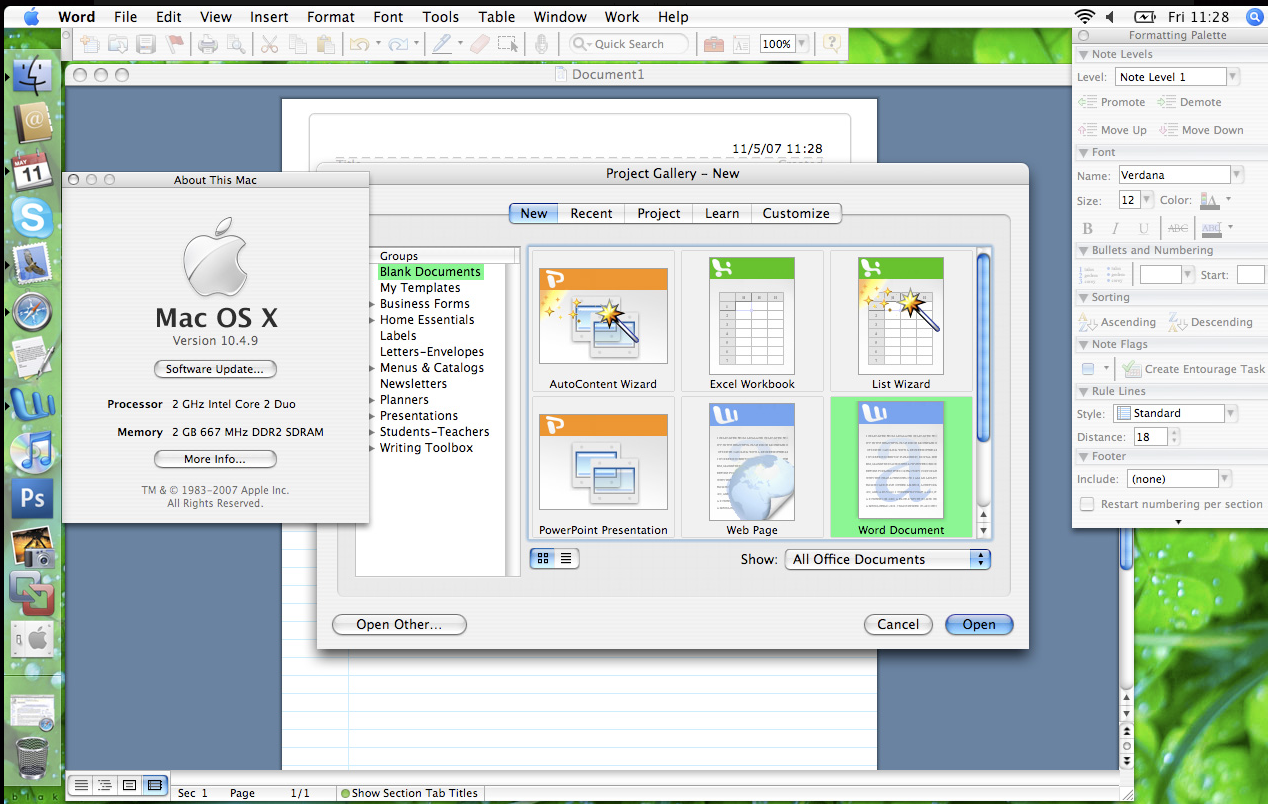
Task: Click the Help question mark icon
Action: 831,44
